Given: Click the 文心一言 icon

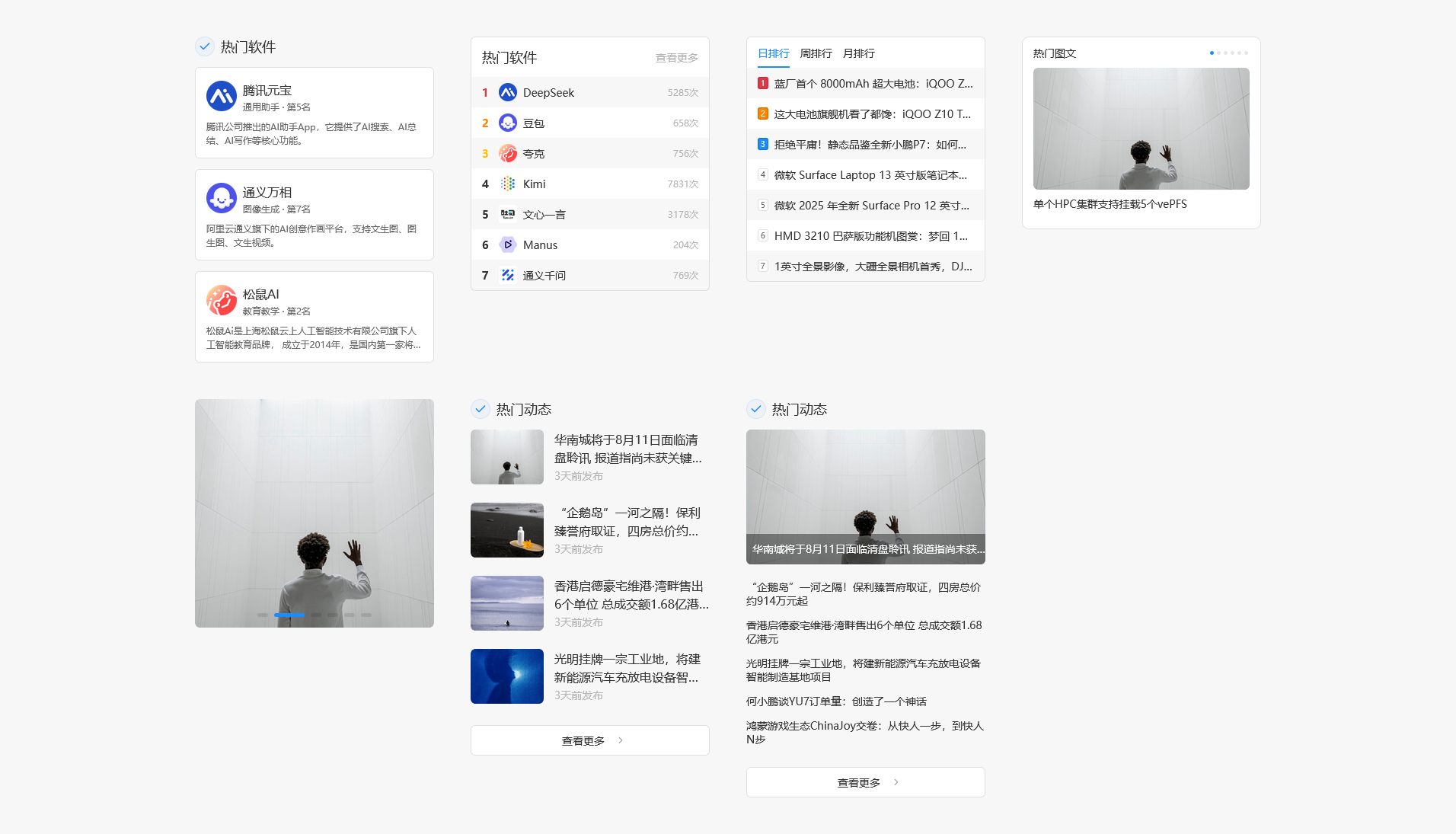Looking at the screenshot, I should (507, 214).
